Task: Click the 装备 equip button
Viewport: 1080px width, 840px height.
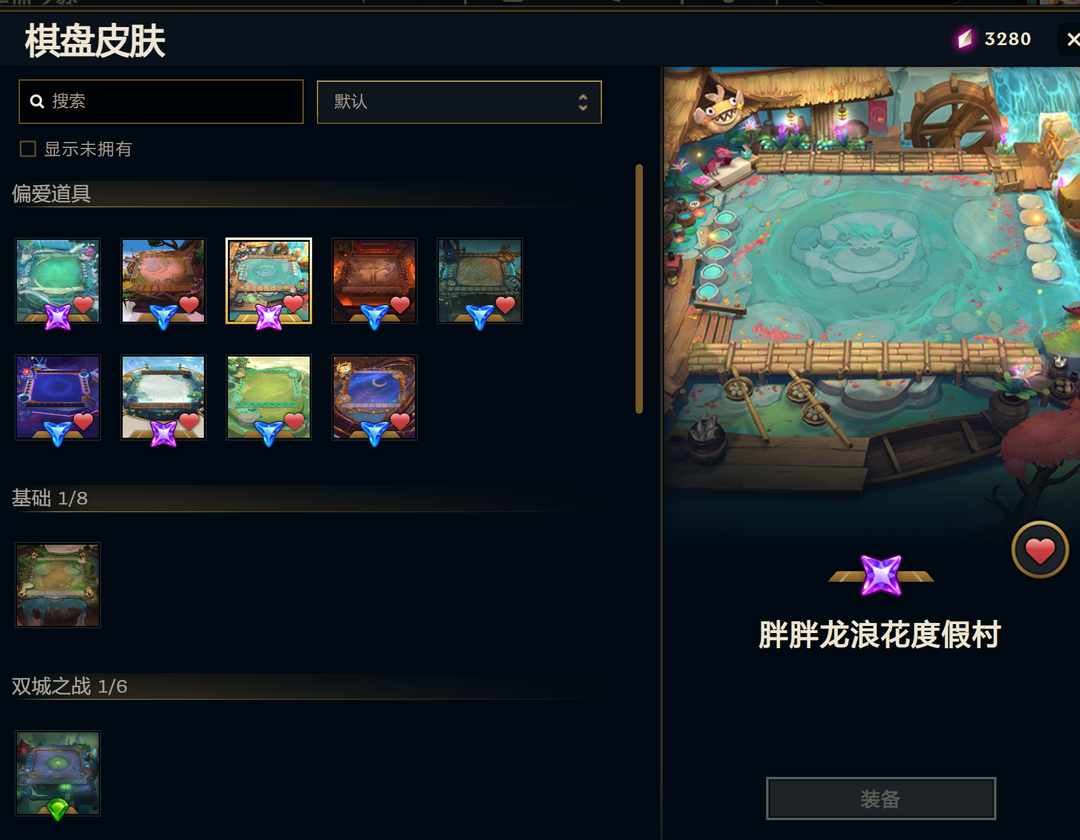Action: click(x=880, y=799)
